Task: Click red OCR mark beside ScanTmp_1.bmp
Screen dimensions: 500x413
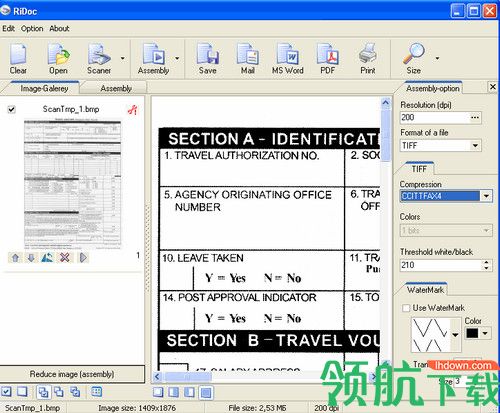Action: 133,110
